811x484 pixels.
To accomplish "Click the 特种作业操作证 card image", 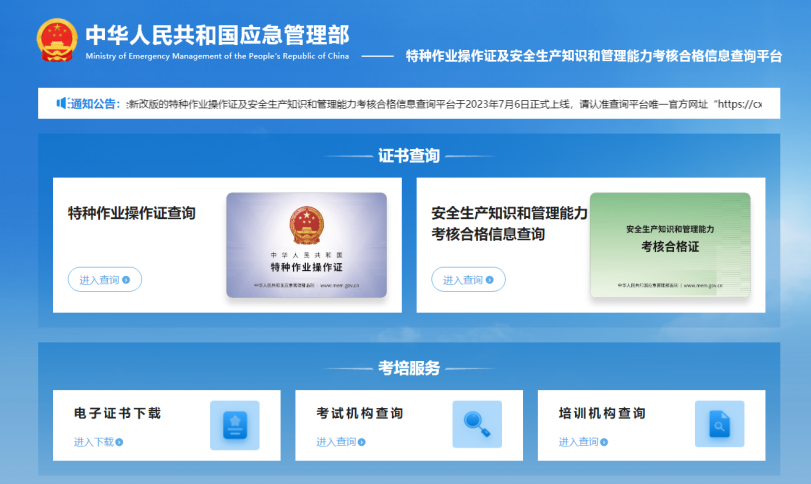I will [306, 245].
